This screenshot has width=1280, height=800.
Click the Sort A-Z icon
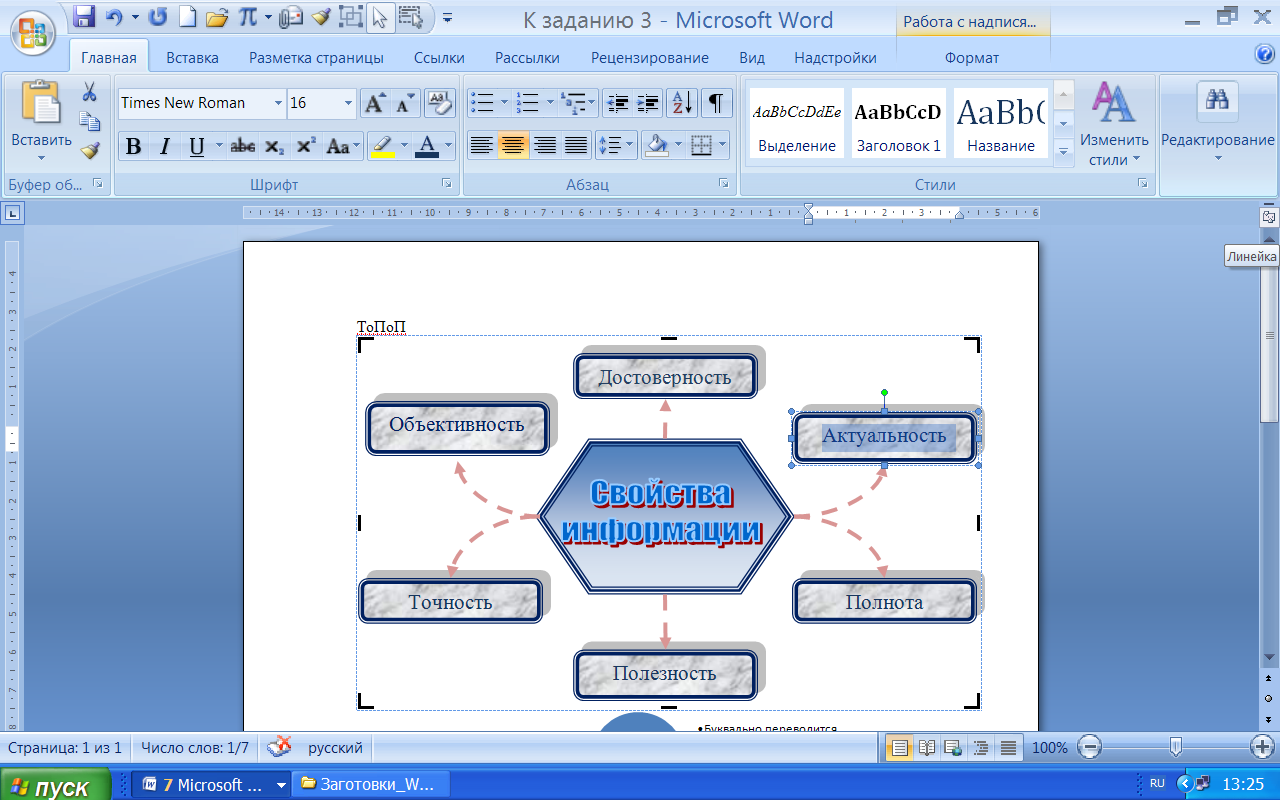(x=681, y=103)
